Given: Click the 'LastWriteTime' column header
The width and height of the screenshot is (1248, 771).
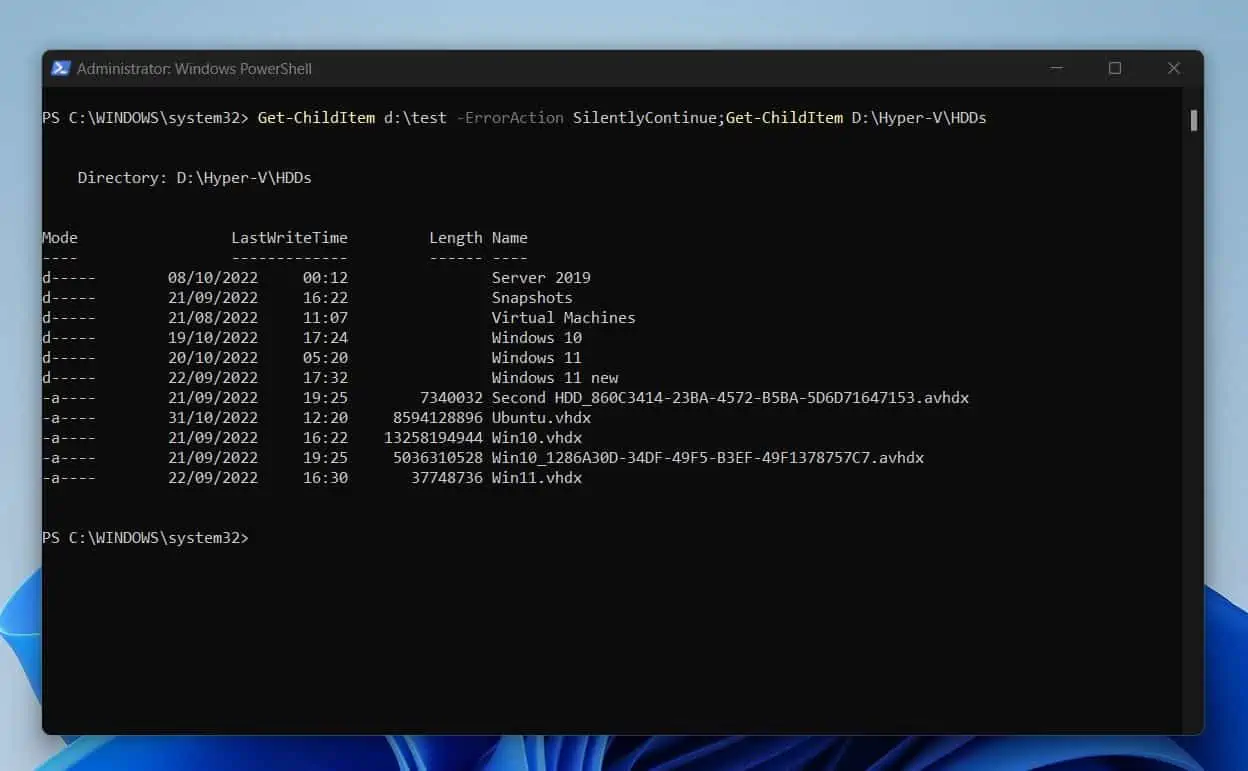Looking at the screenshot, I should click(289, 238).
